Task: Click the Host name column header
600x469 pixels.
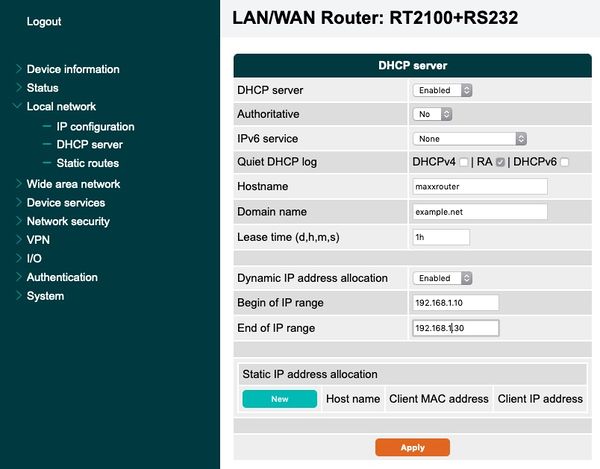Action: (x=353, y=399)
